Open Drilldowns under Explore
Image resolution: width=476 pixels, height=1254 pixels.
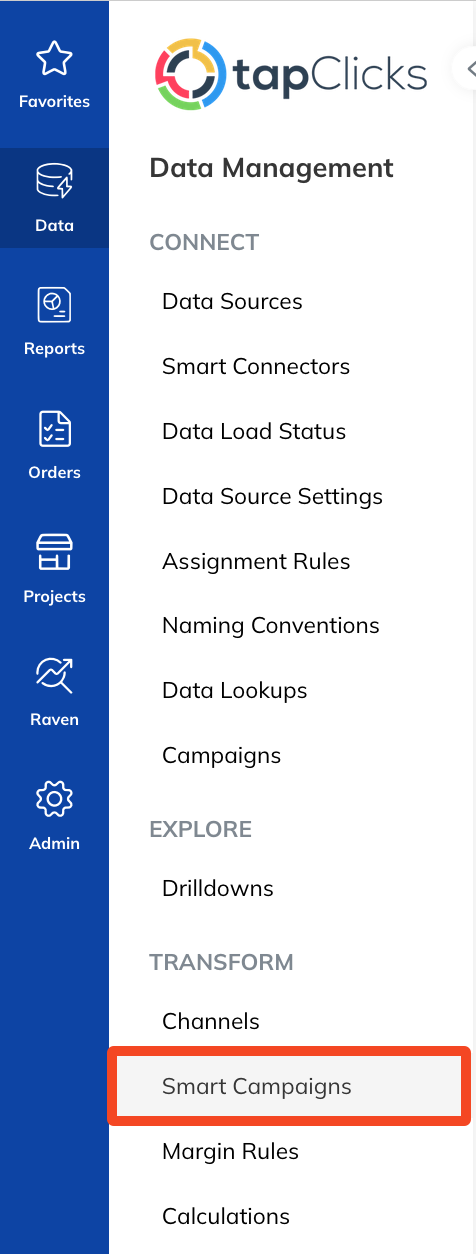(218, 888)
